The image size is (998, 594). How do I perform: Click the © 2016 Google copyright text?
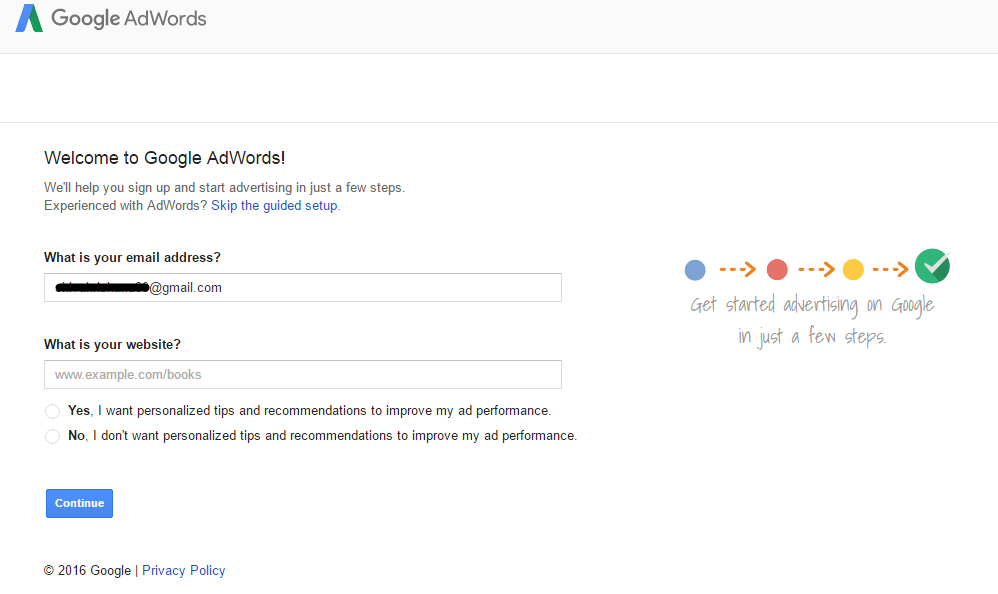[87, 571]
